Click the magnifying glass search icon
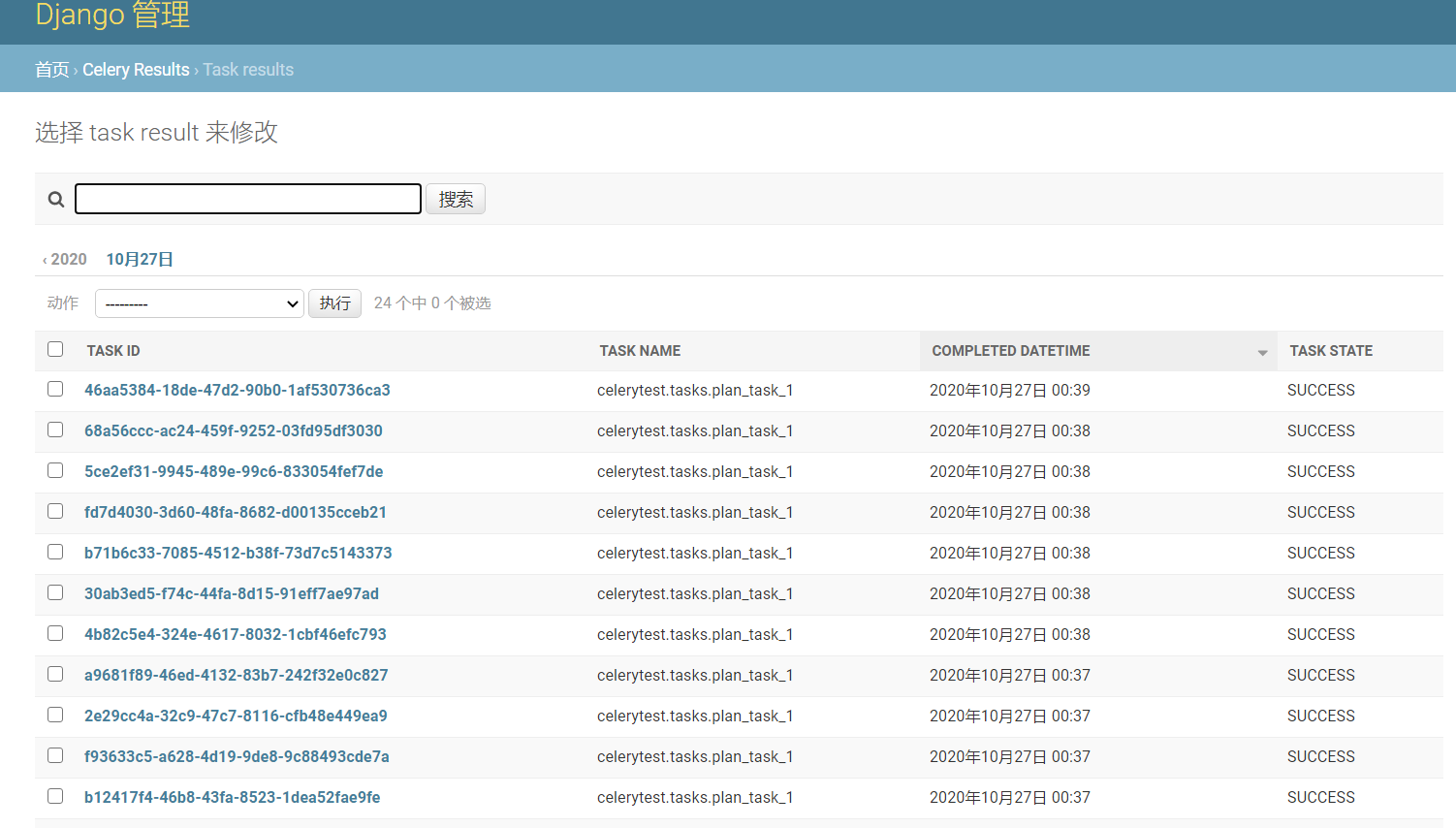The width and height of the screenshot is (1456, 828). pos(55,199)
